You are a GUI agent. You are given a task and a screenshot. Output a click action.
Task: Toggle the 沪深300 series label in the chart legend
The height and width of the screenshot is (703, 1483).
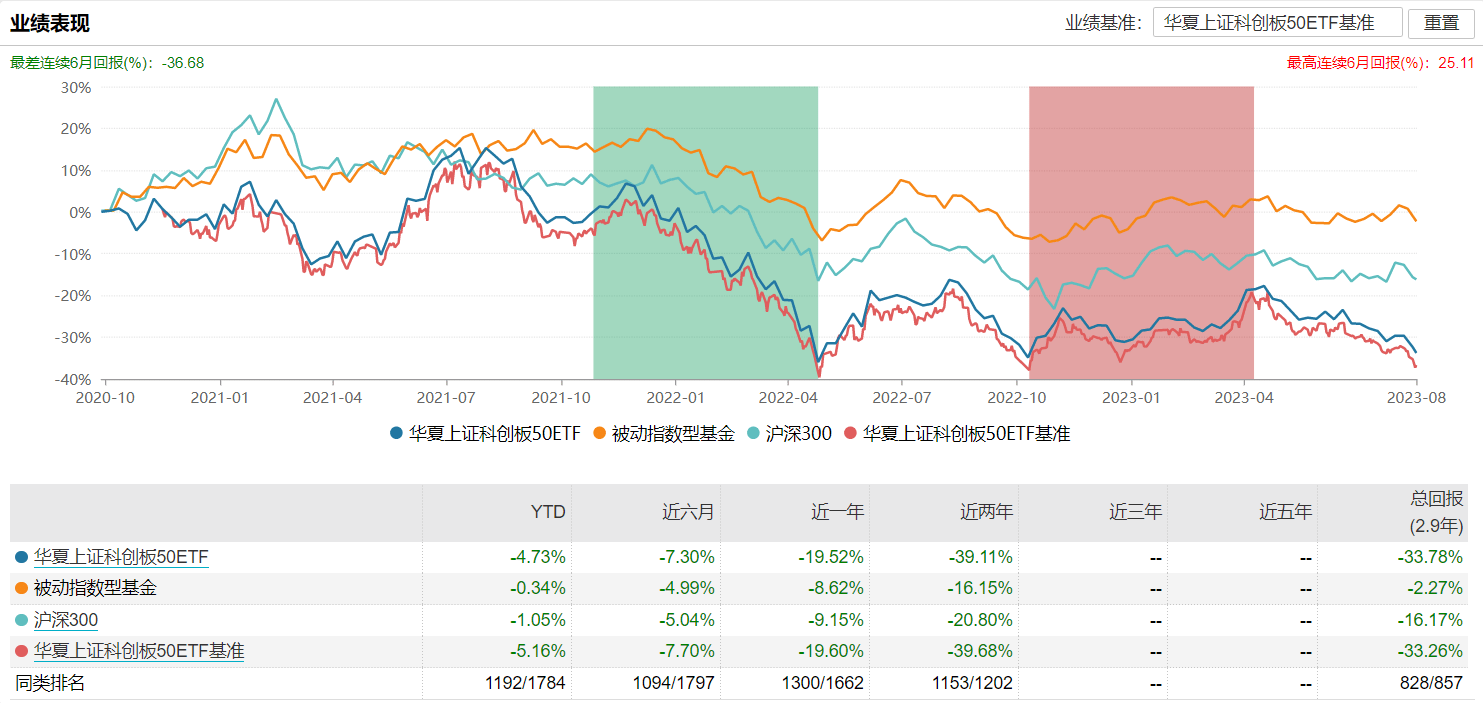click(798, 434)
